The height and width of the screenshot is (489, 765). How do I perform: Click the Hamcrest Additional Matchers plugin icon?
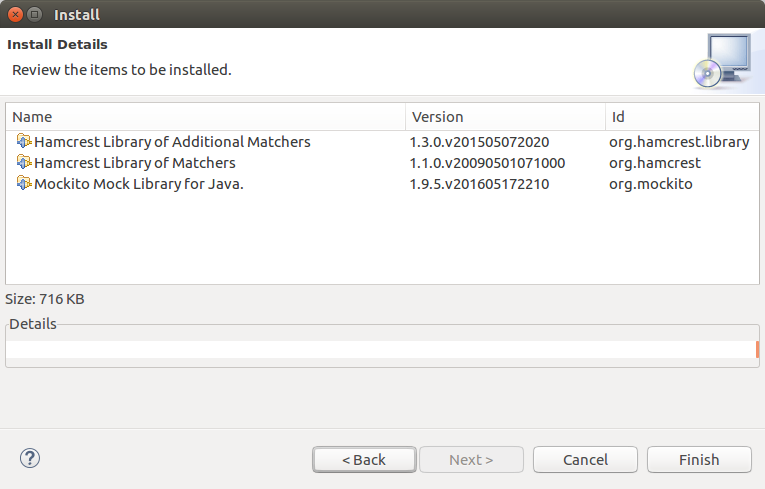(x=24, y=142)
